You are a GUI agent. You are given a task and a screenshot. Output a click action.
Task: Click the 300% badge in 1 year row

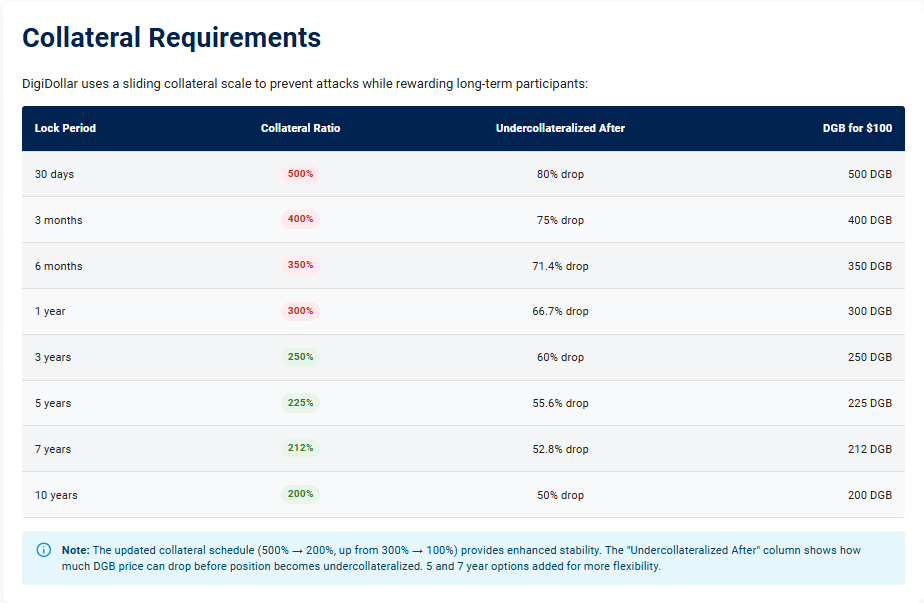click(x=300, y=311)
